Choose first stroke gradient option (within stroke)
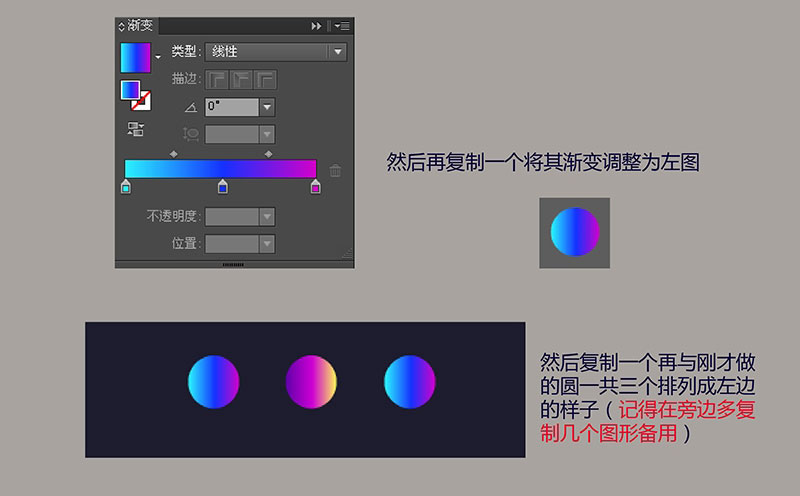800x496 pixels. (x=217, y=80)
